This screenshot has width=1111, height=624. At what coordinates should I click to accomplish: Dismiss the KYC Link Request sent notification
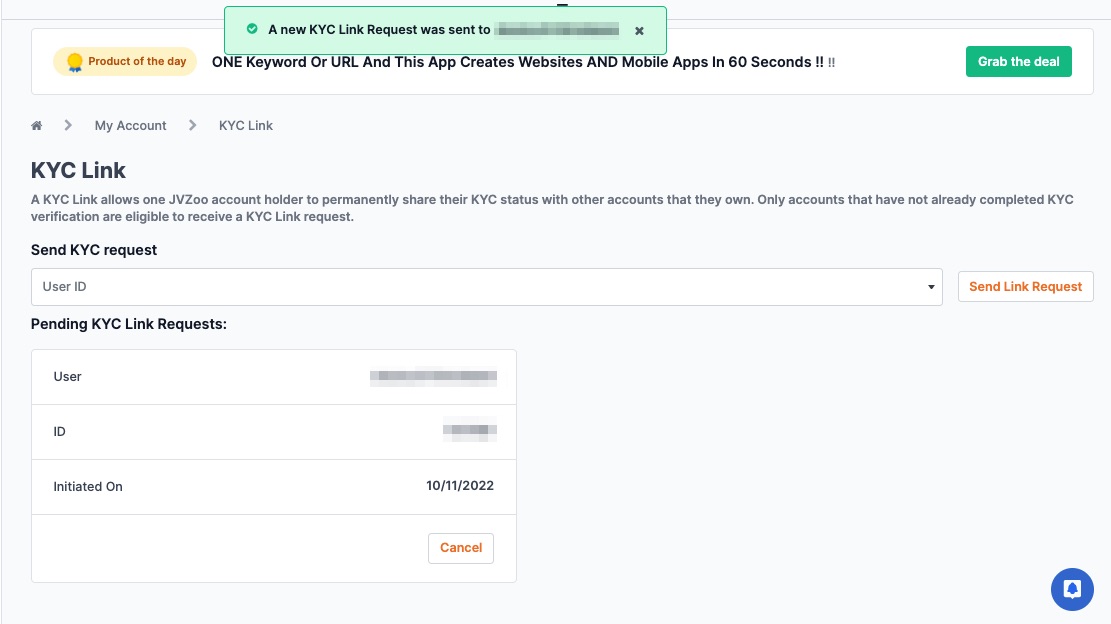639,30
